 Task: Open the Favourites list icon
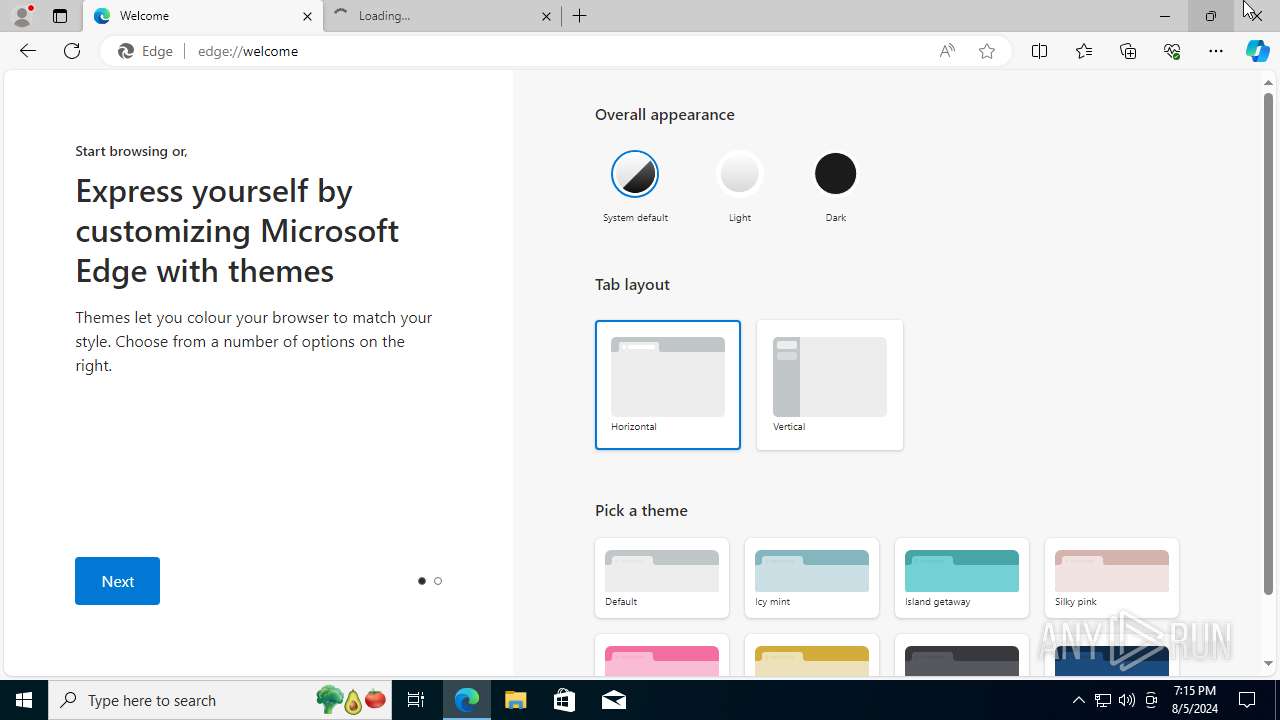click(1084, 51)
